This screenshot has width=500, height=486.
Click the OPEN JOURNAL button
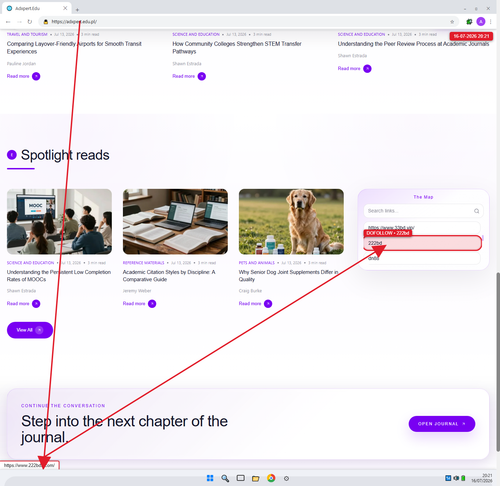tap(442, 424)
